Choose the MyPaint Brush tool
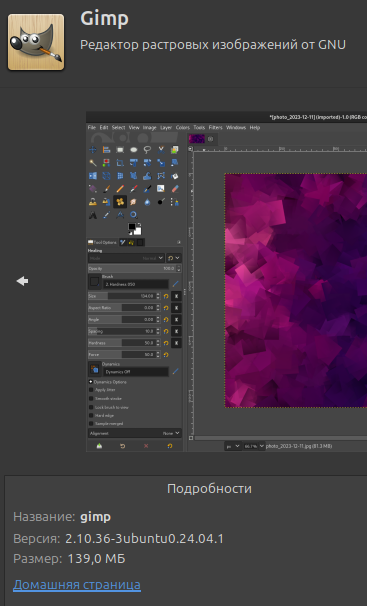This screenshot has height=606, width=367. 161,189
